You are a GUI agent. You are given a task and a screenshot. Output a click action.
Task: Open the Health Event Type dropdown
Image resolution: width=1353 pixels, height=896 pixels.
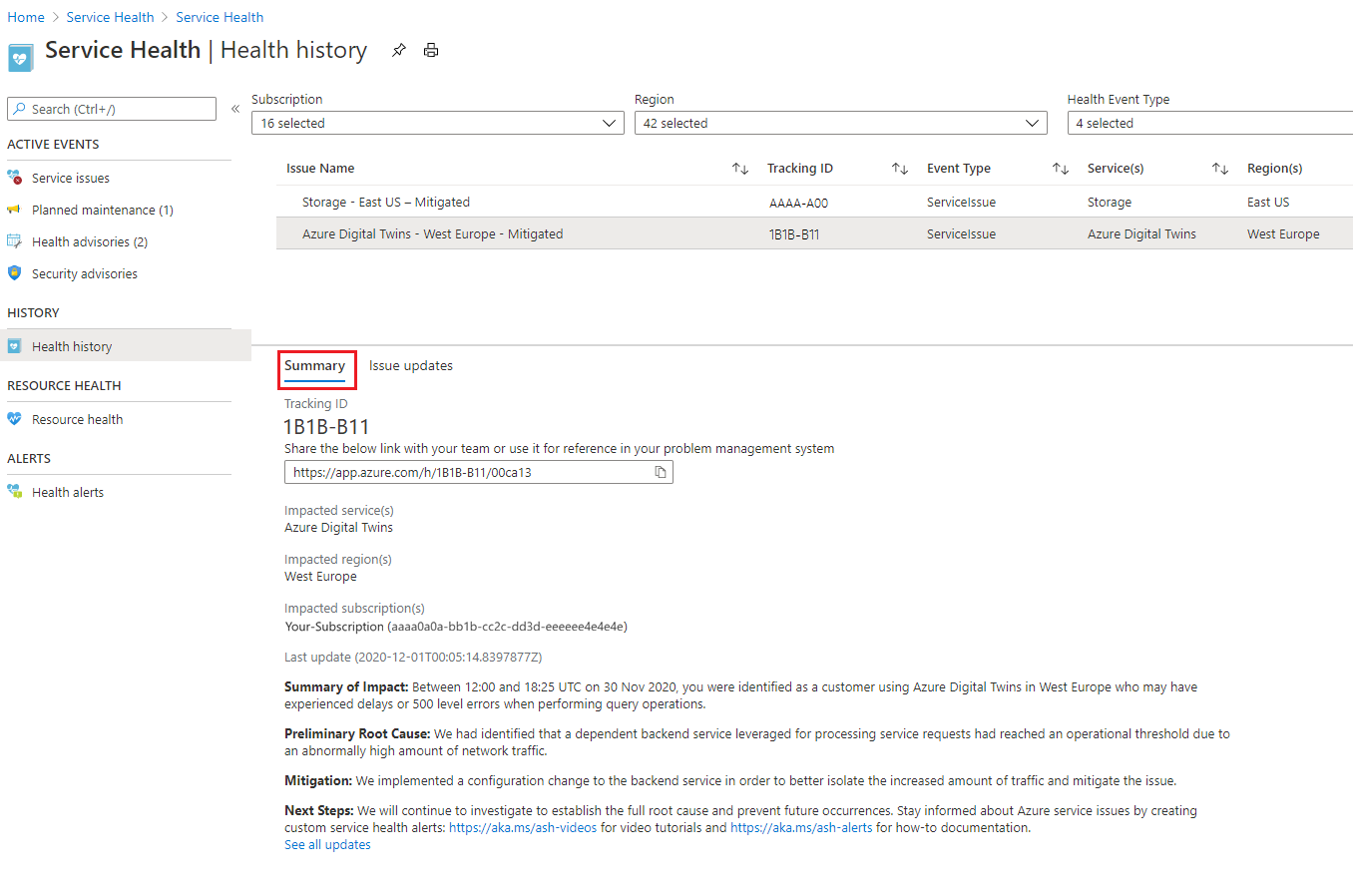click(x=1210, y=123)
